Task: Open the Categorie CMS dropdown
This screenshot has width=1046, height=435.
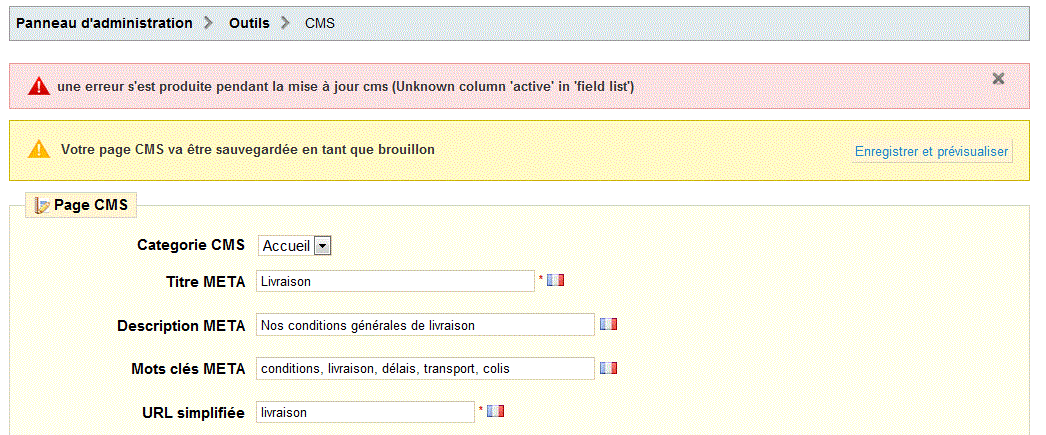Action: click(x=295, y=246)
